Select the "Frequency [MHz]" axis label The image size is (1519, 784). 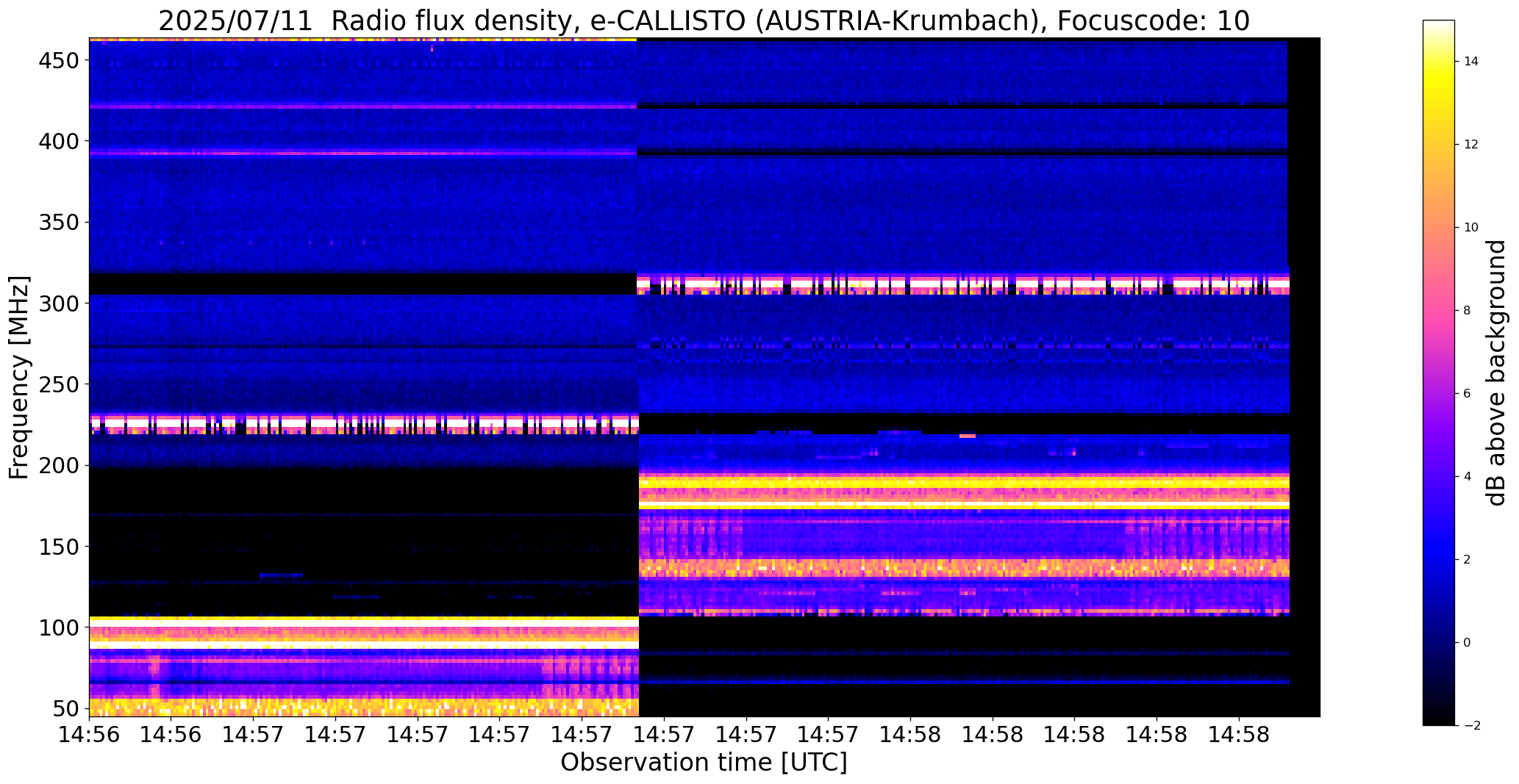pos(20,378)
